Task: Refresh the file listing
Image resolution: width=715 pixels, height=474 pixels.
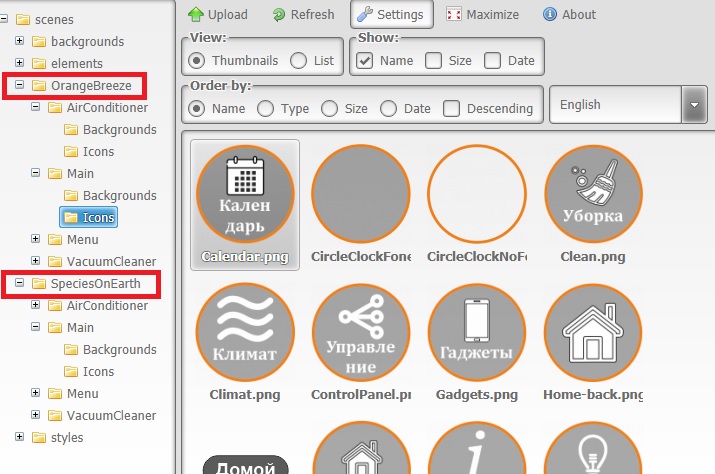Action: (303, 15)
